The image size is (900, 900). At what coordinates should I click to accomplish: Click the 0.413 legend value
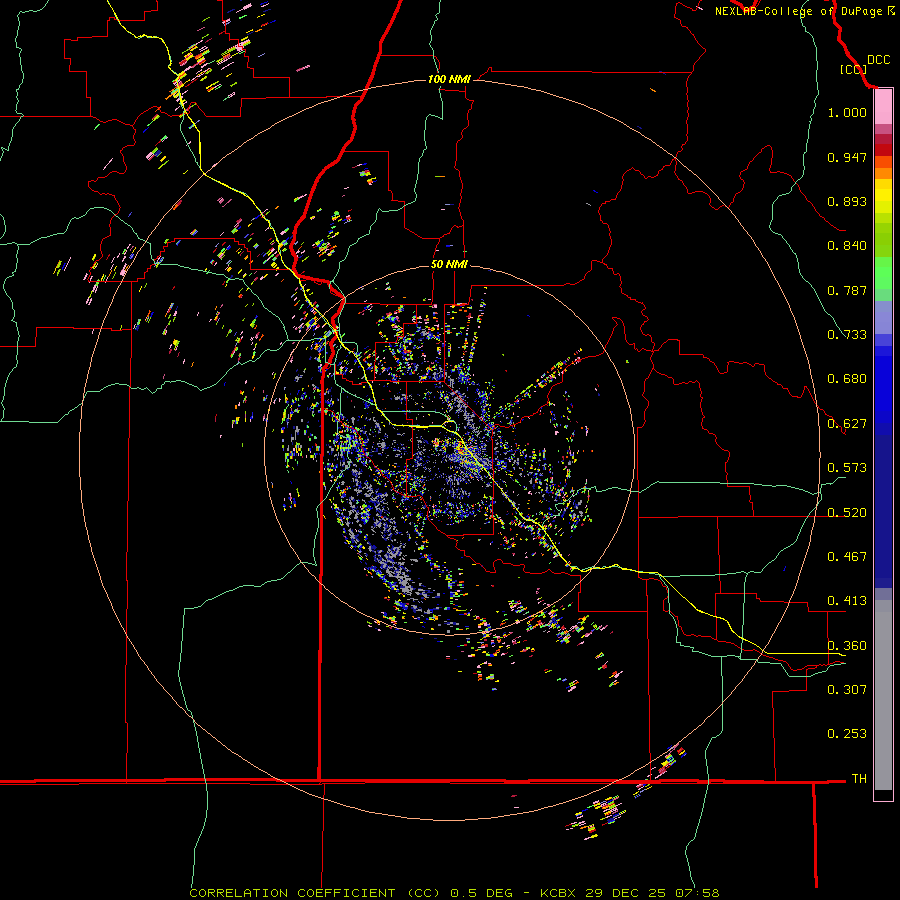point(847,601)
